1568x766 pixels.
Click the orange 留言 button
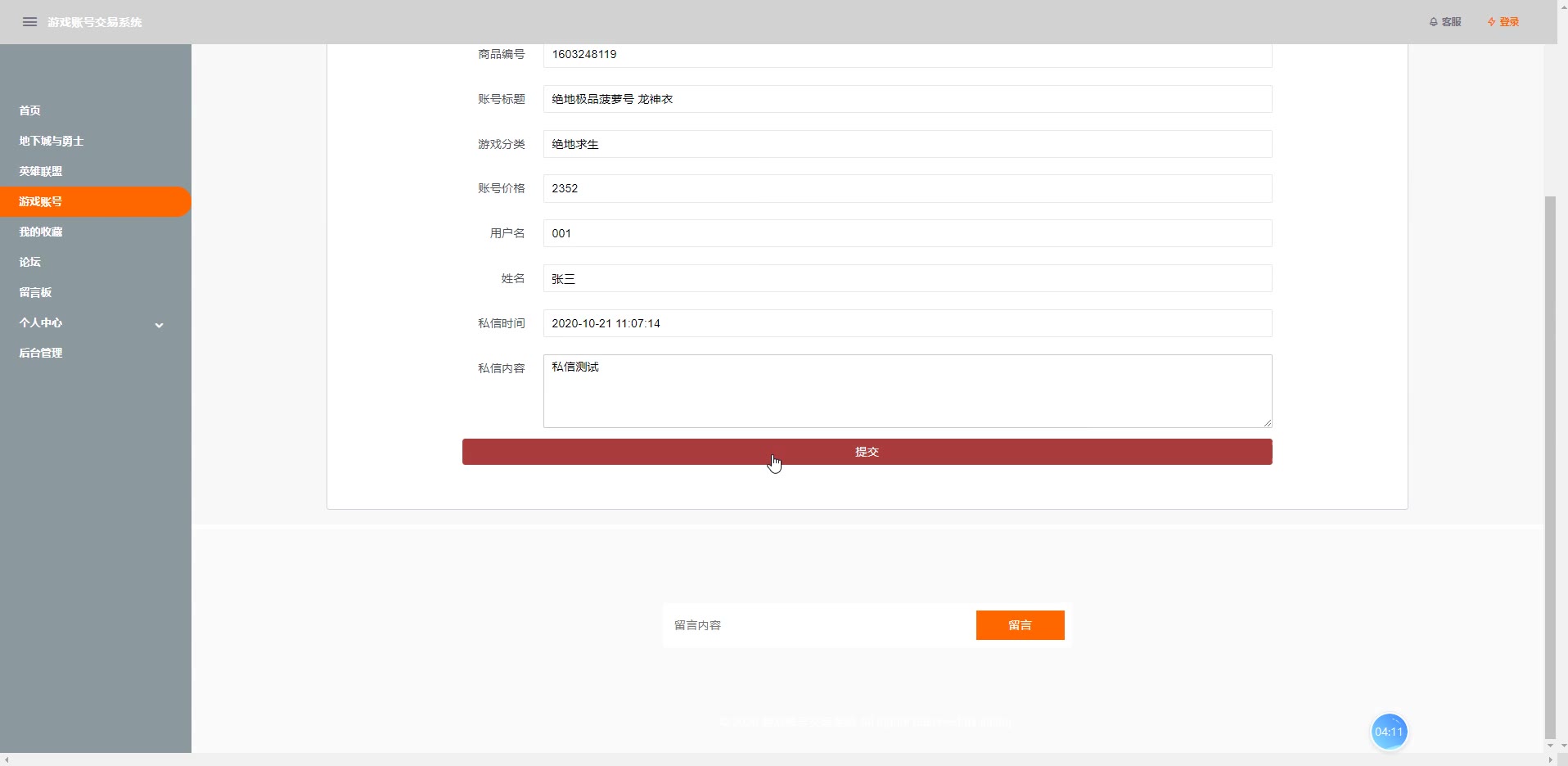point(1020,625)
